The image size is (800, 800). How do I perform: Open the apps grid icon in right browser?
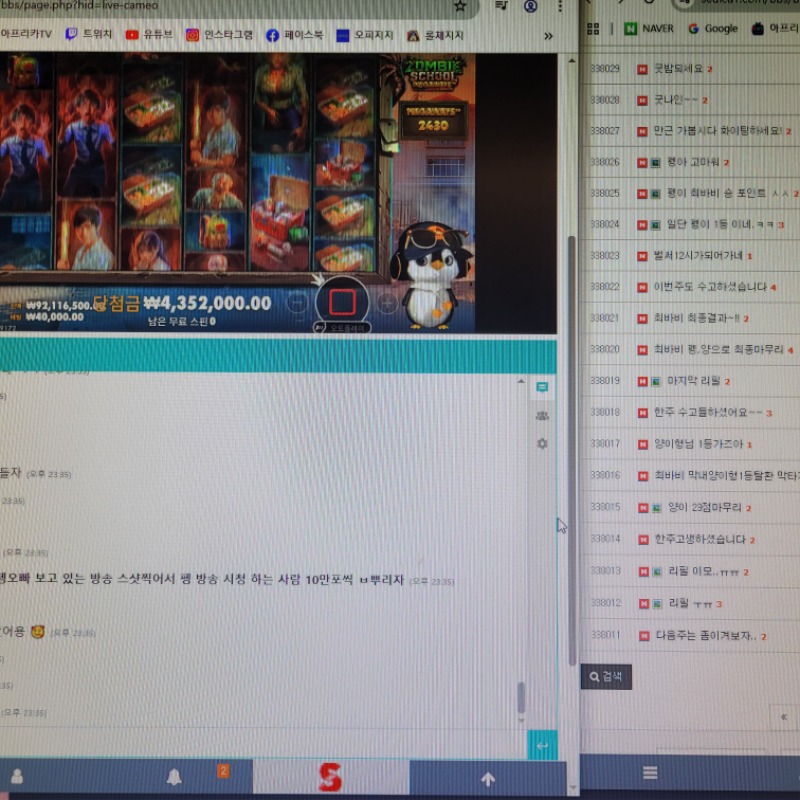point(593,29)
